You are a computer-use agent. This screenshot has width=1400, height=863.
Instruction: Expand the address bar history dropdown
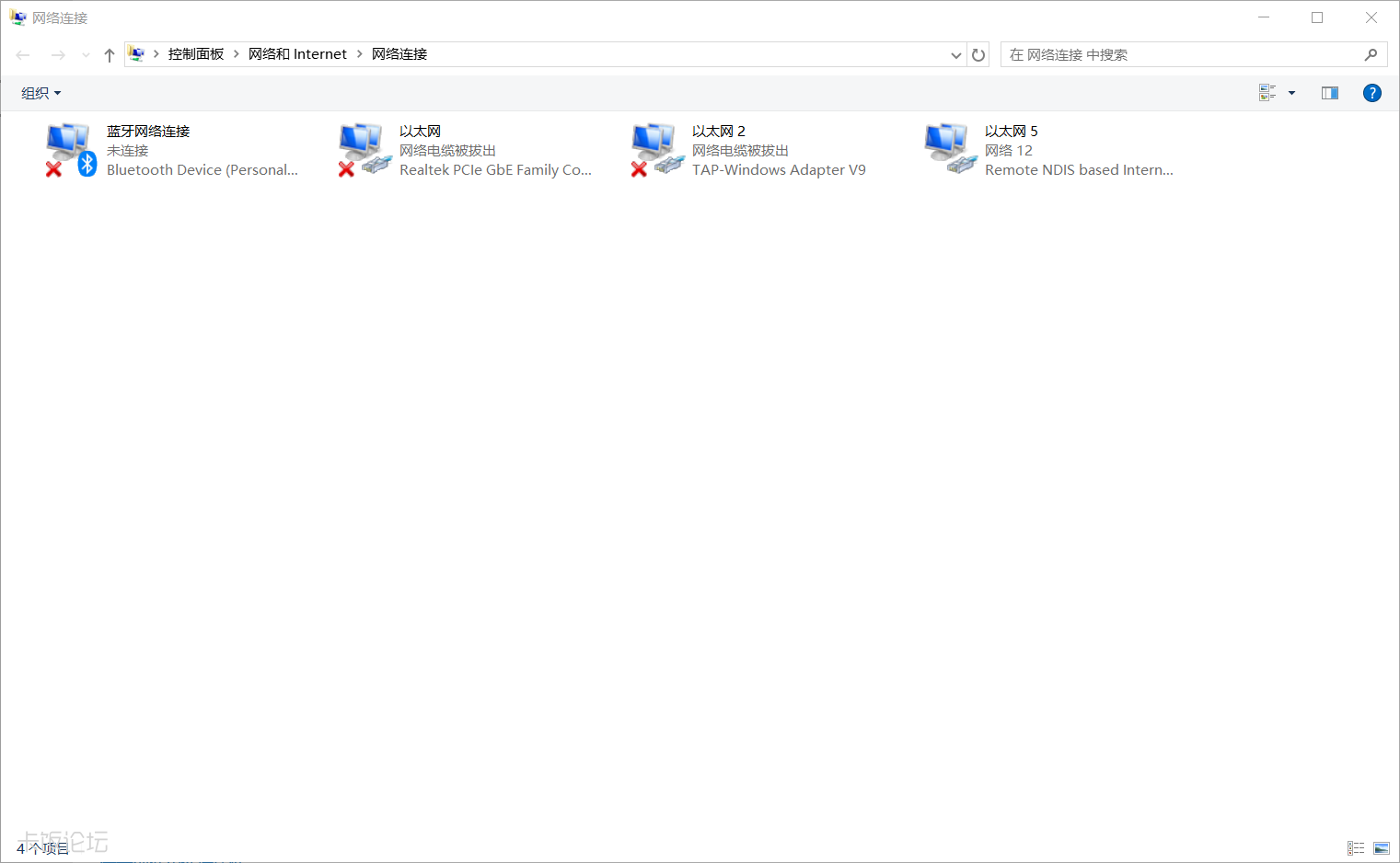click(x=955, y=54)
